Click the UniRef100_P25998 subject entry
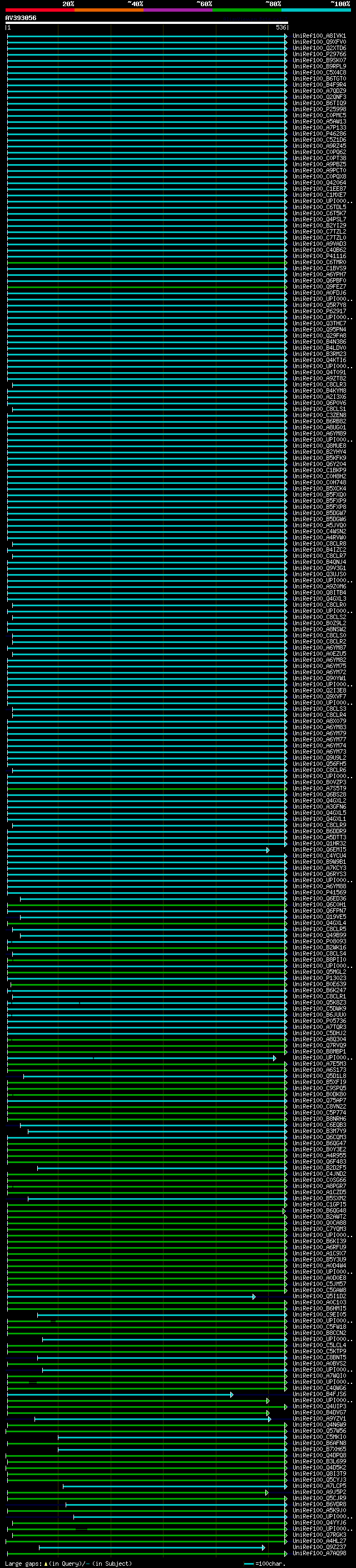356x1568 pixels. pyautogui.click(x=319, y=110)
